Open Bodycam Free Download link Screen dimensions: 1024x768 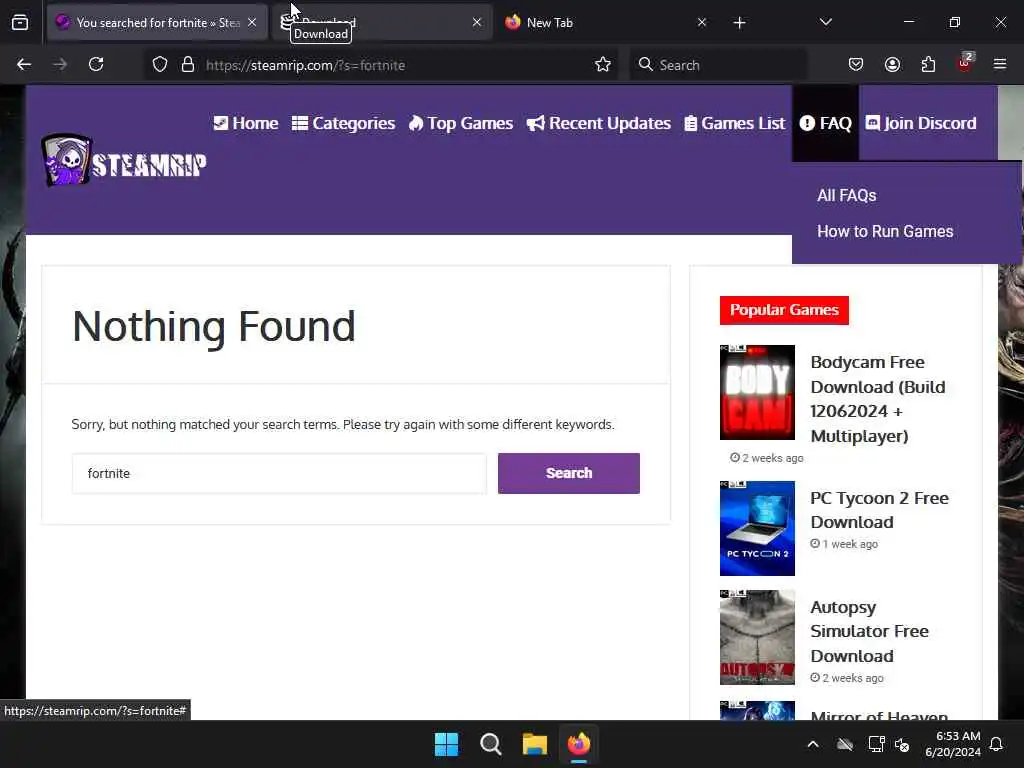[x=877, y=399]
